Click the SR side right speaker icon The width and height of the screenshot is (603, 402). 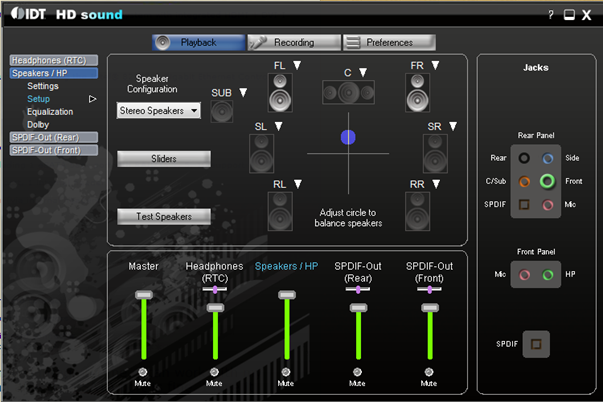[x=435, y=153]
